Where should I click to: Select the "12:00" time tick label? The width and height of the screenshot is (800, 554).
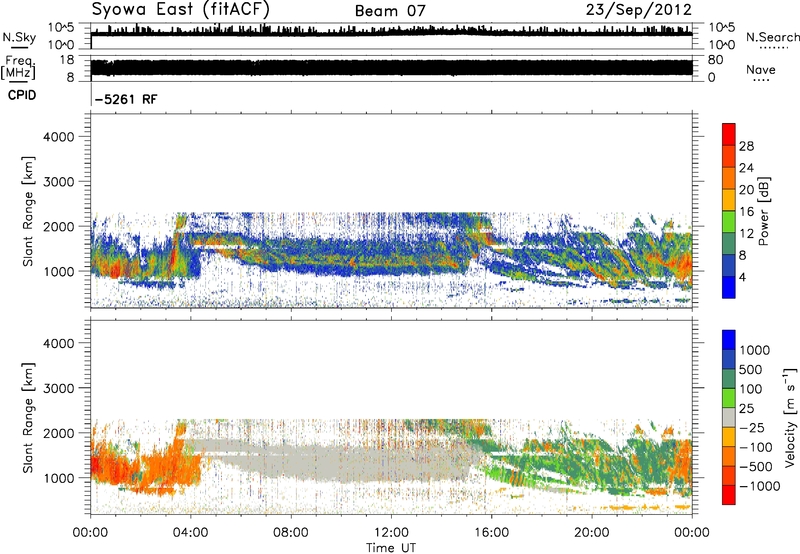tap(391, 533)
